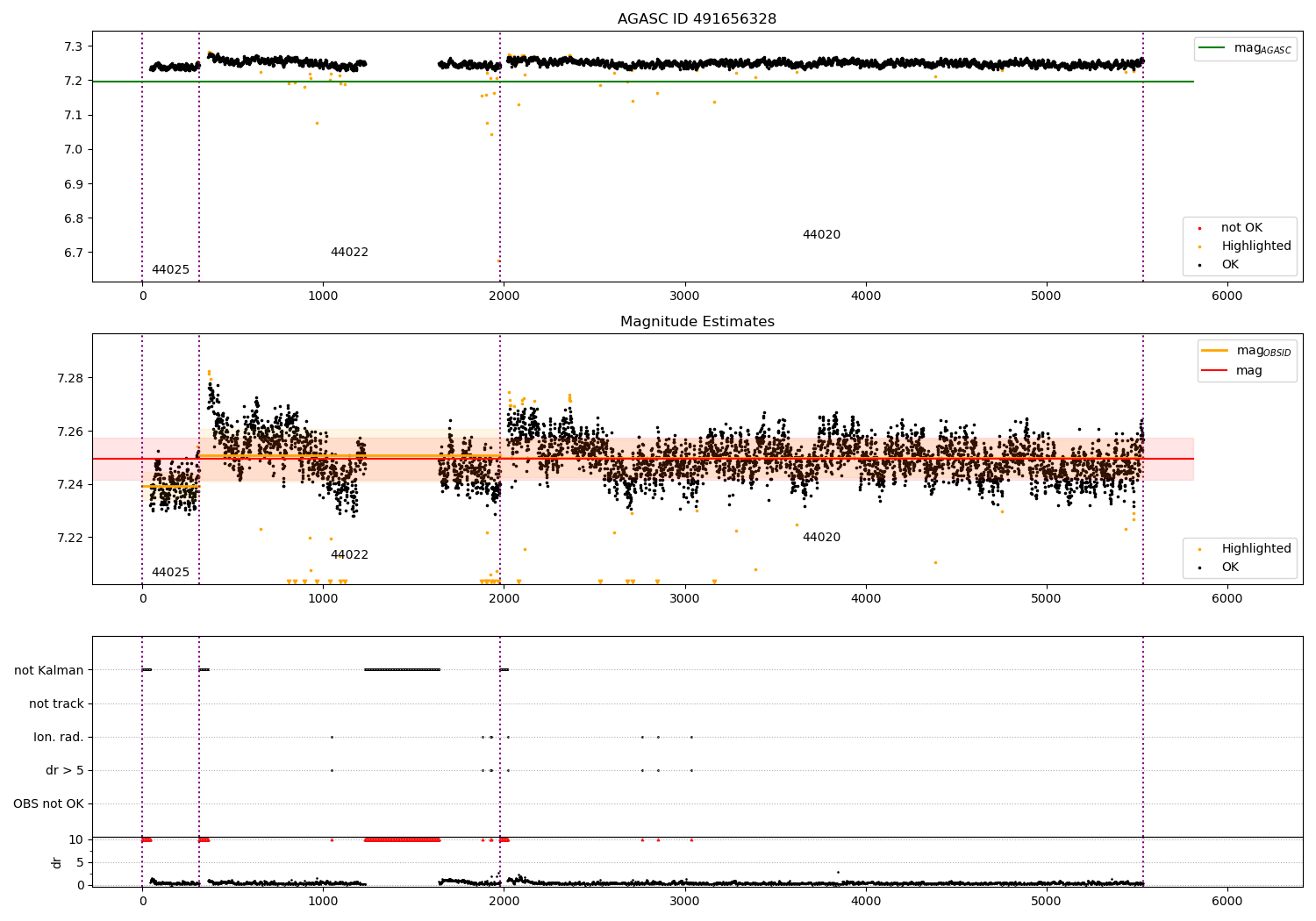Click the 6.7 y-axis tick label
This screenshot has height=921, width=1316.
[x=74, y=253]
